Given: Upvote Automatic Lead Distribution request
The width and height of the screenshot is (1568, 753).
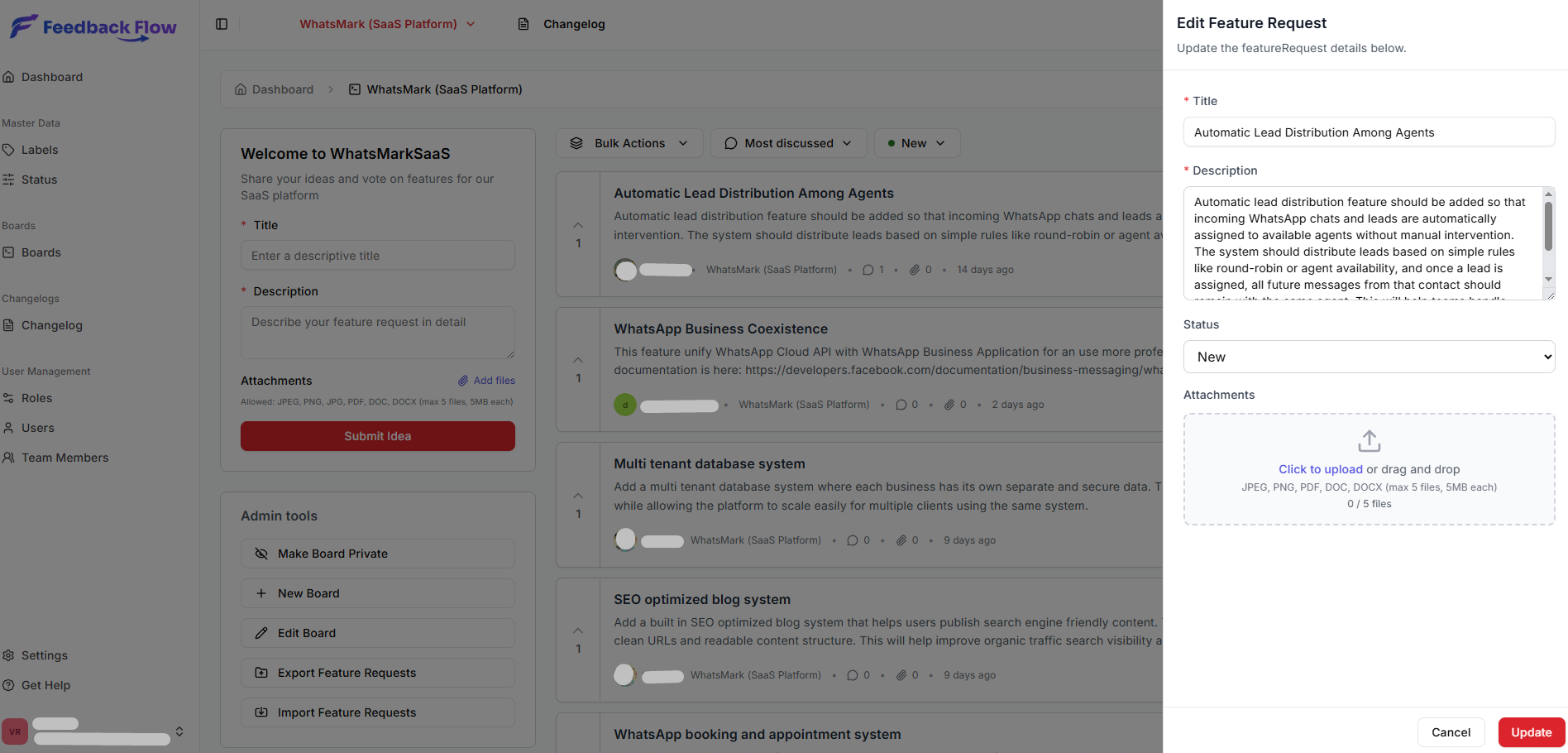Looking at the screenshot, I should (x=578, y=225).
